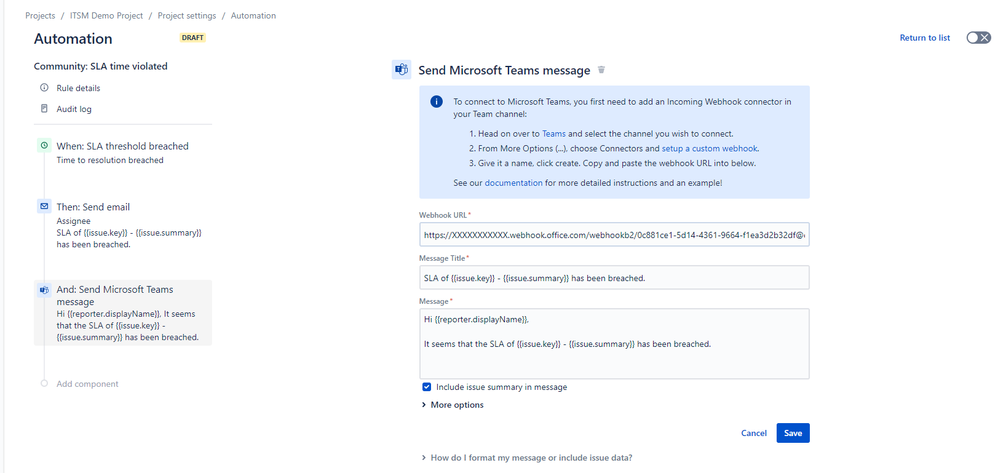Open Projects breadcrumb
998x473 pixels.
pyautogui.click(x=40, y=15)
